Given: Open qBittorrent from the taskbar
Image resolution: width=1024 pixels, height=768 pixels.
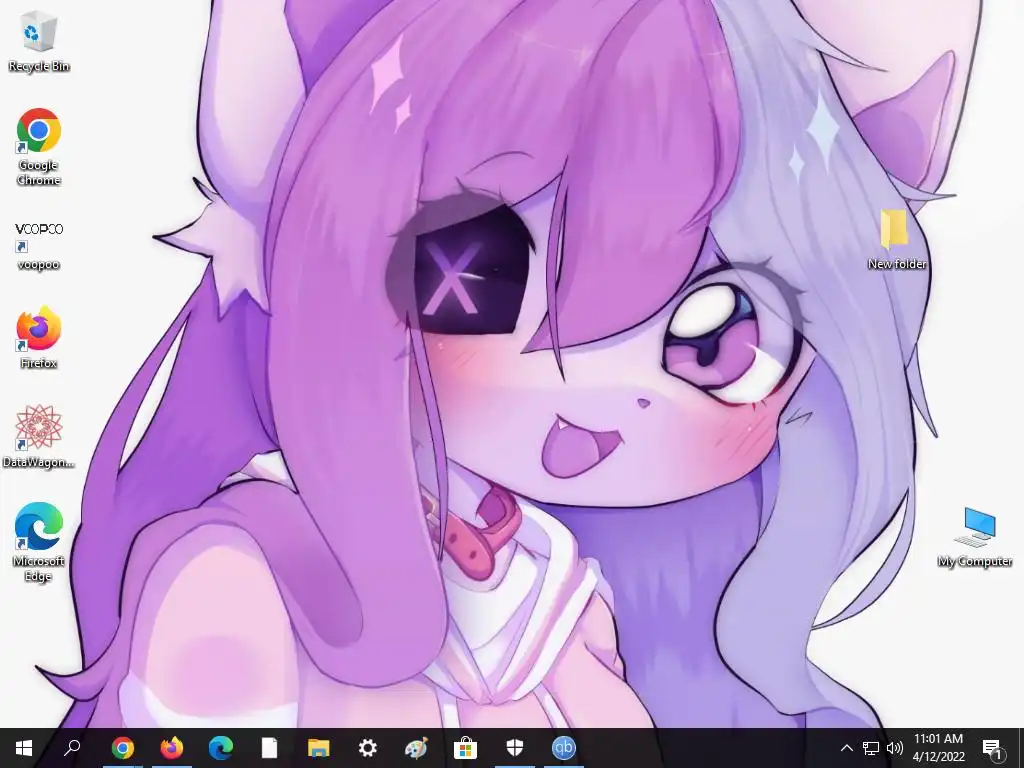Looking at the screenshot, I should (x=564, y=748).
